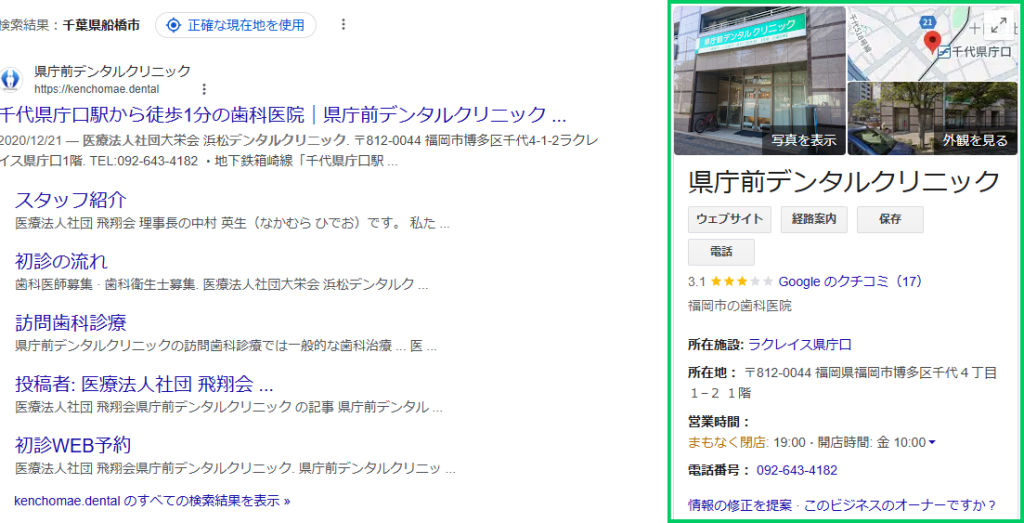The height and width of the screenshot is (523, 1024).
Task: Open three-dot menu next to location button
Action: tap(344, 25)
